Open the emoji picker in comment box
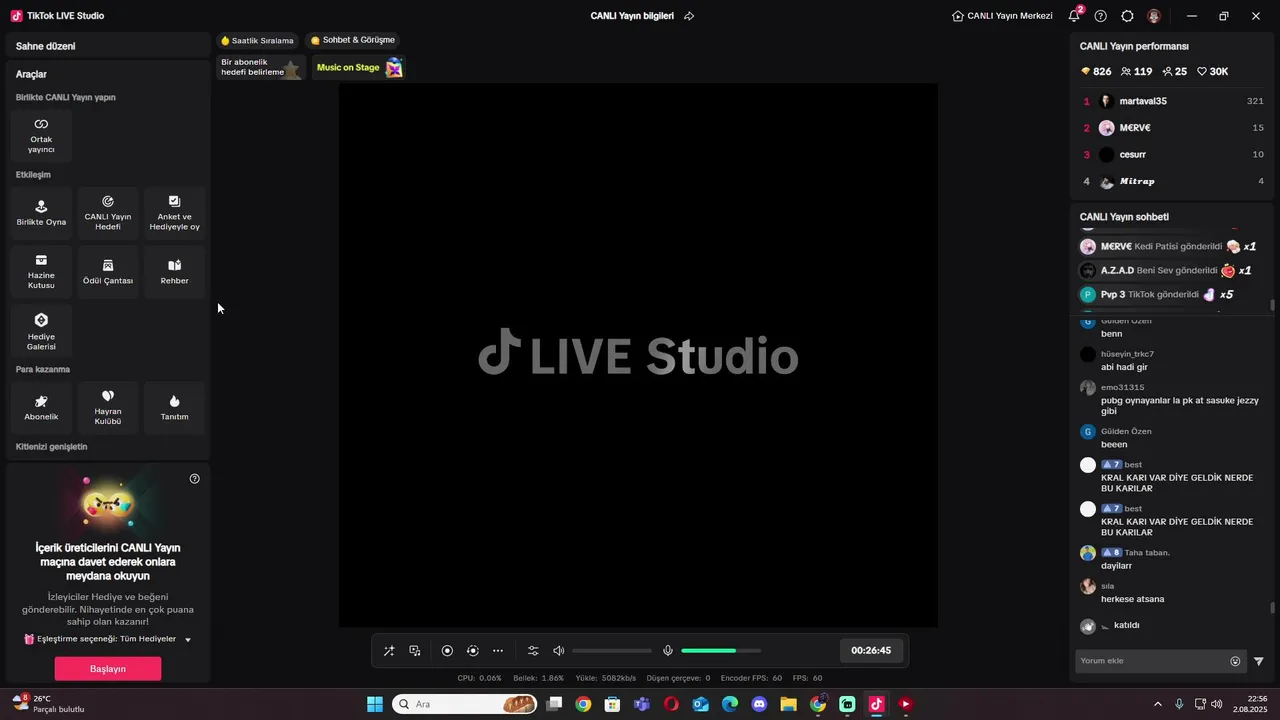 coord(1235,661)
